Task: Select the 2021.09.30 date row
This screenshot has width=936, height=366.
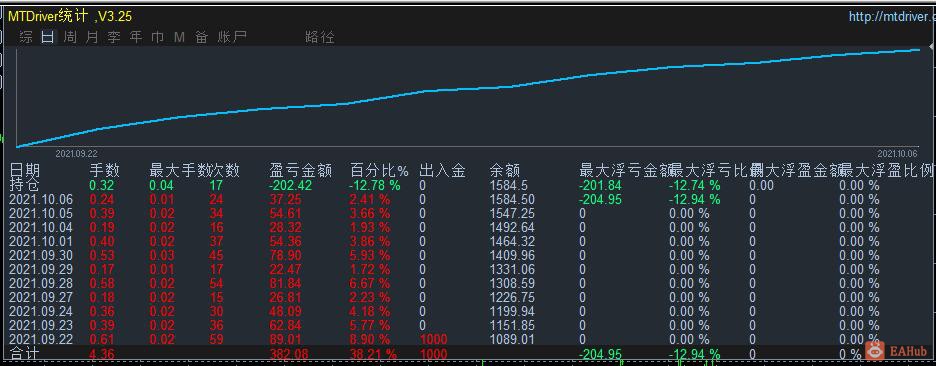Action: tap(41, 256)
